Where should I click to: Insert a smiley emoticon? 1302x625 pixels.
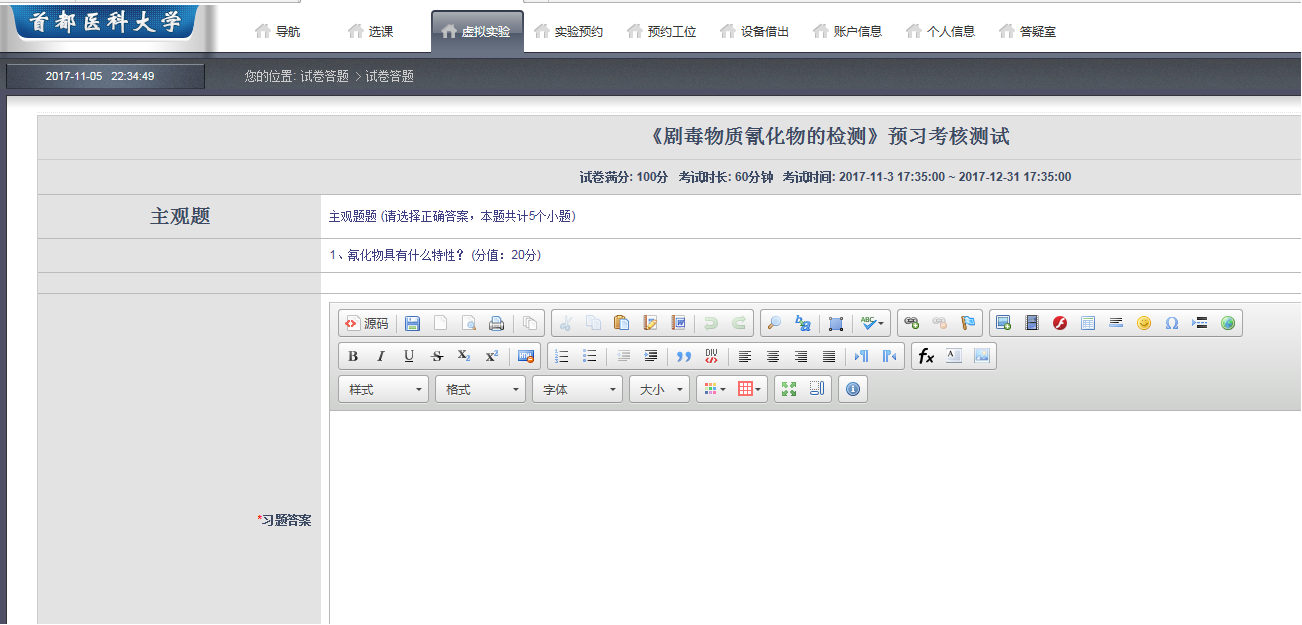(x=1144, y=323)
